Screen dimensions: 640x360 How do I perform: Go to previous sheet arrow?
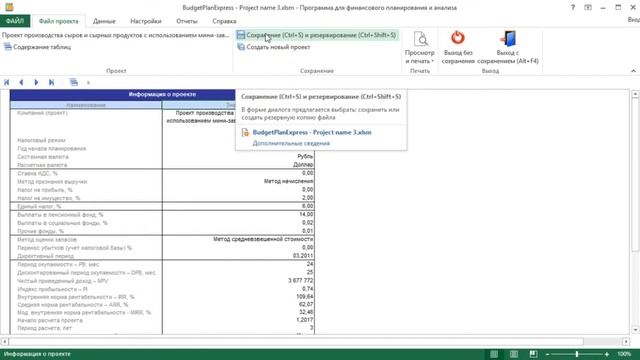pyautogui.click(x=21, y=82)
